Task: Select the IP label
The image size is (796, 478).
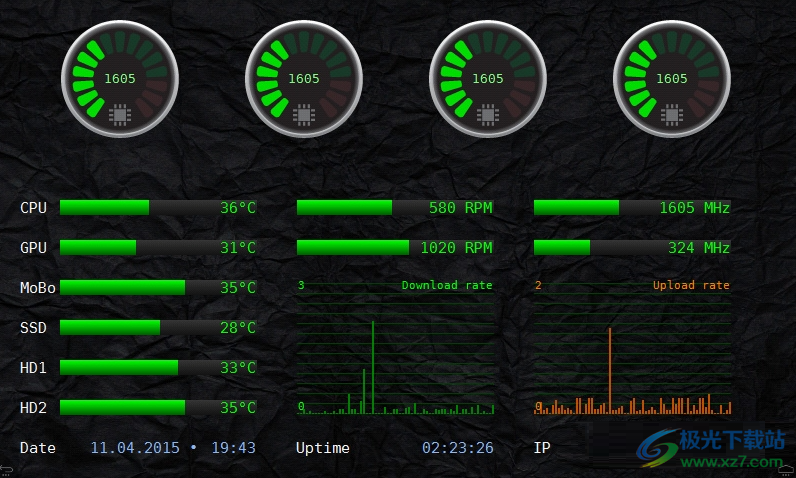Action: pyautogui.click(x=542, y=448)
